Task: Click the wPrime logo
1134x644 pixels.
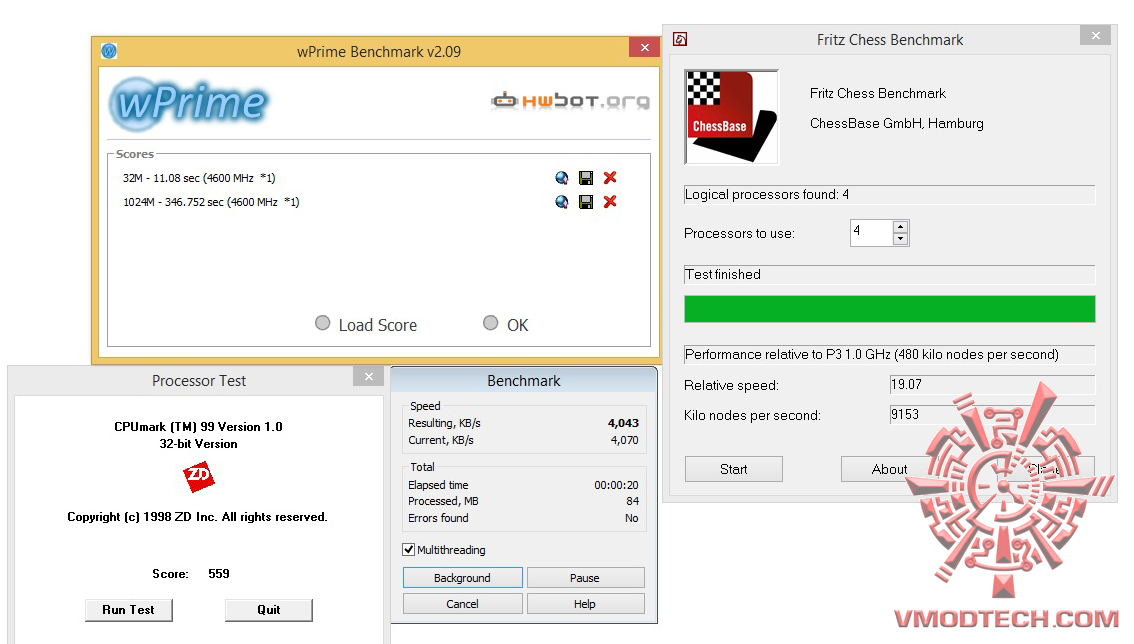Action: pyautogui.click(x=189, y=103)
